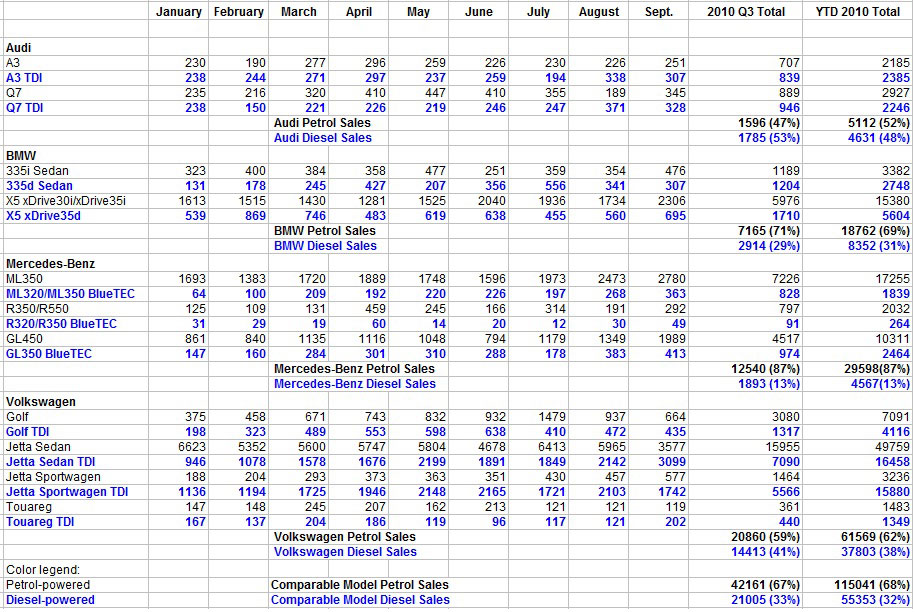Select the ML350 row label
The height and width of the screenshot is (612, 915).
[x=24, y=279]
